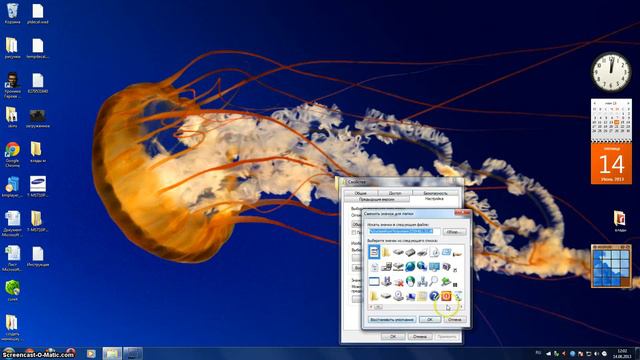This screenshot has width=640, height=360.
Task: Select the рисунки folder on desktop
Action: coord(12,48)
